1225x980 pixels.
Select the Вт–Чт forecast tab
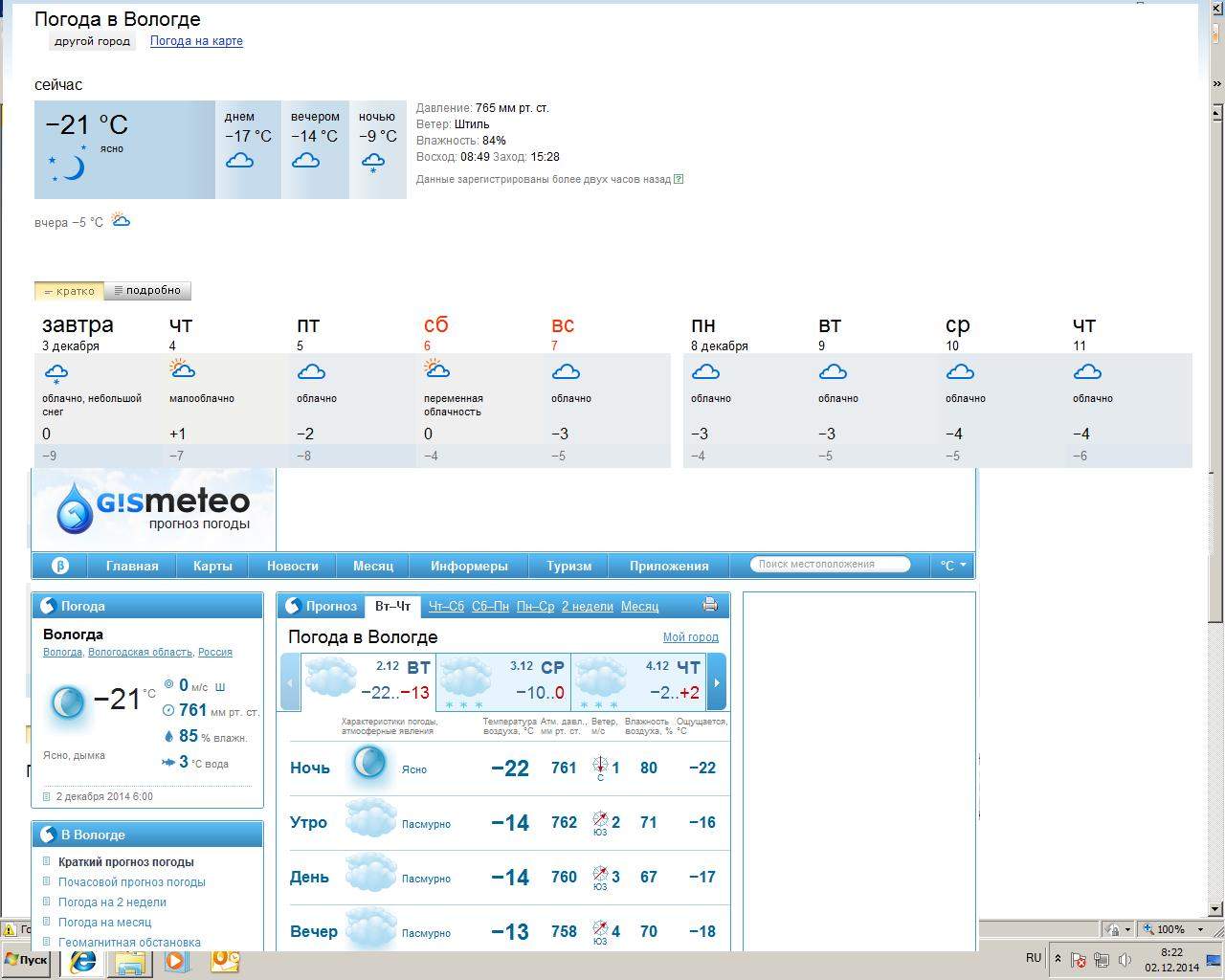(392, 606)
